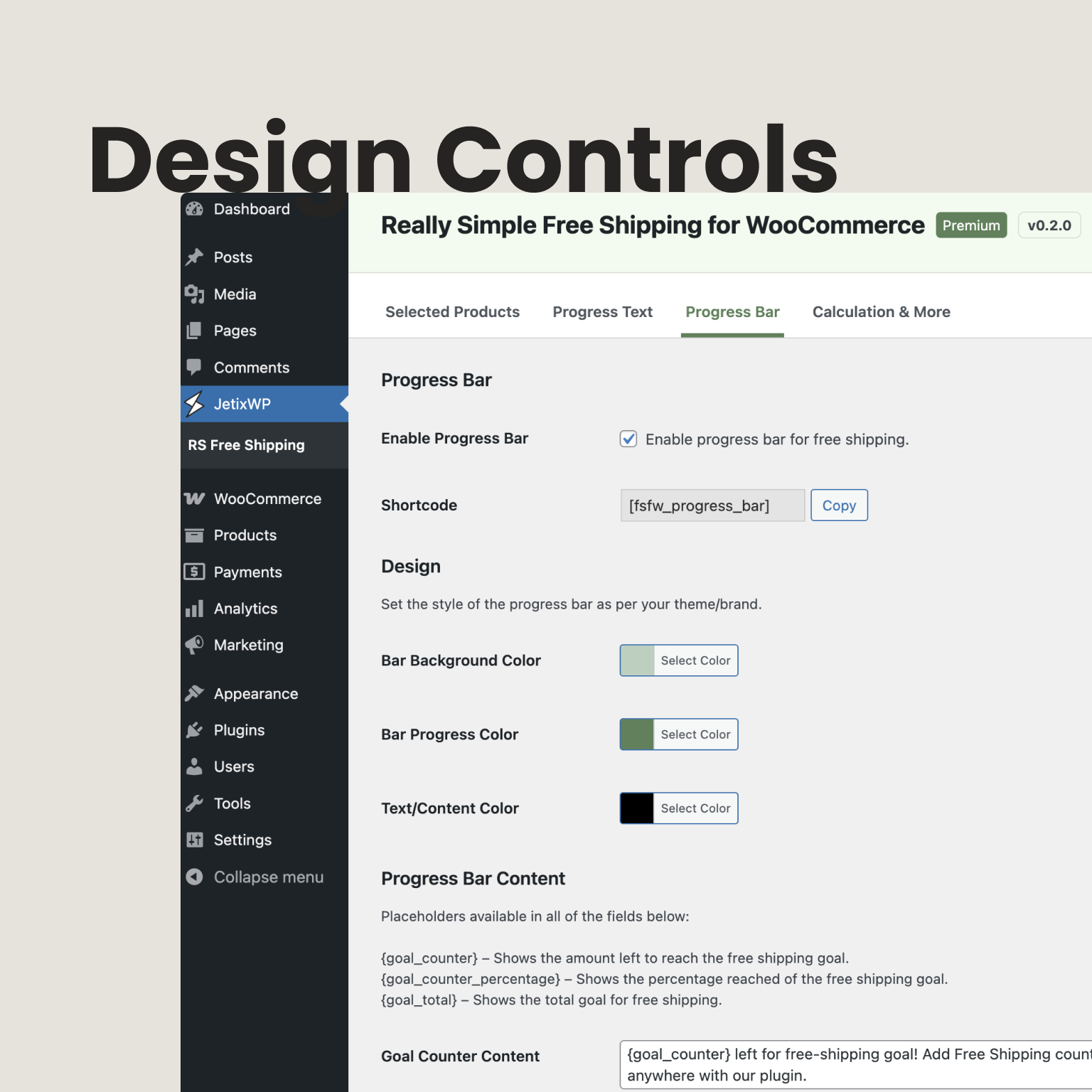Click the v0.2.0 version badge
The height and width of the screenshot is (1092, 1092).
click(1049, 225)
